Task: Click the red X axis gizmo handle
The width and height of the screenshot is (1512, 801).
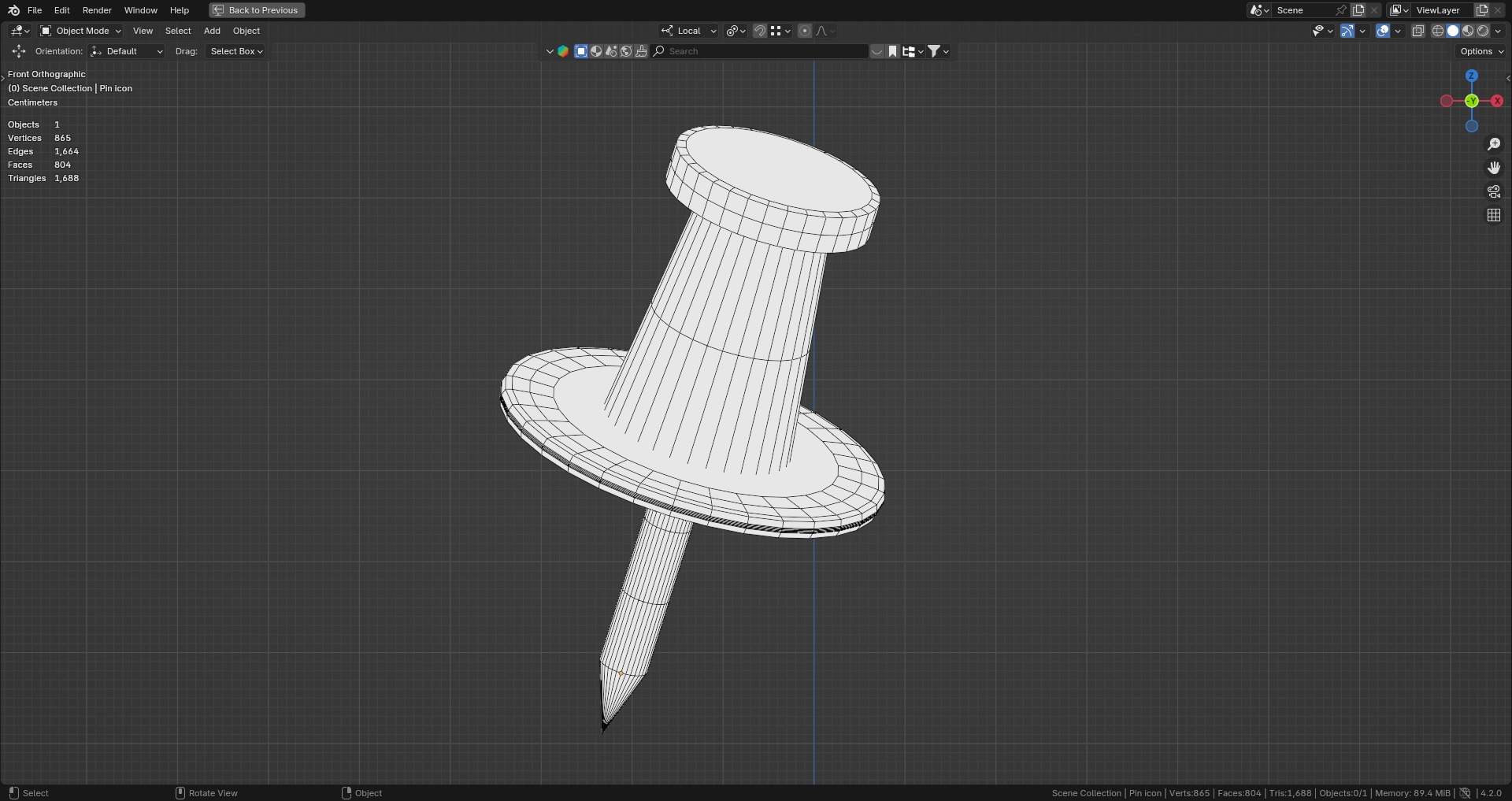Action: point(1497,101)
